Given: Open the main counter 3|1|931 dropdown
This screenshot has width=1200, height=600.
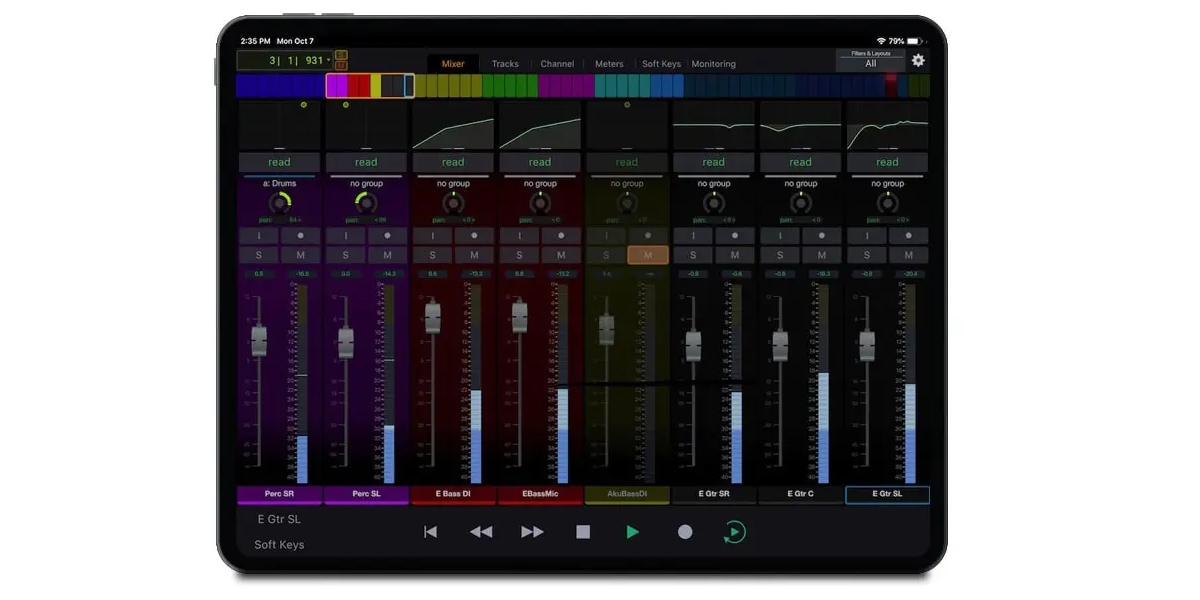Looking at the screenshot, I should point(285,61).
